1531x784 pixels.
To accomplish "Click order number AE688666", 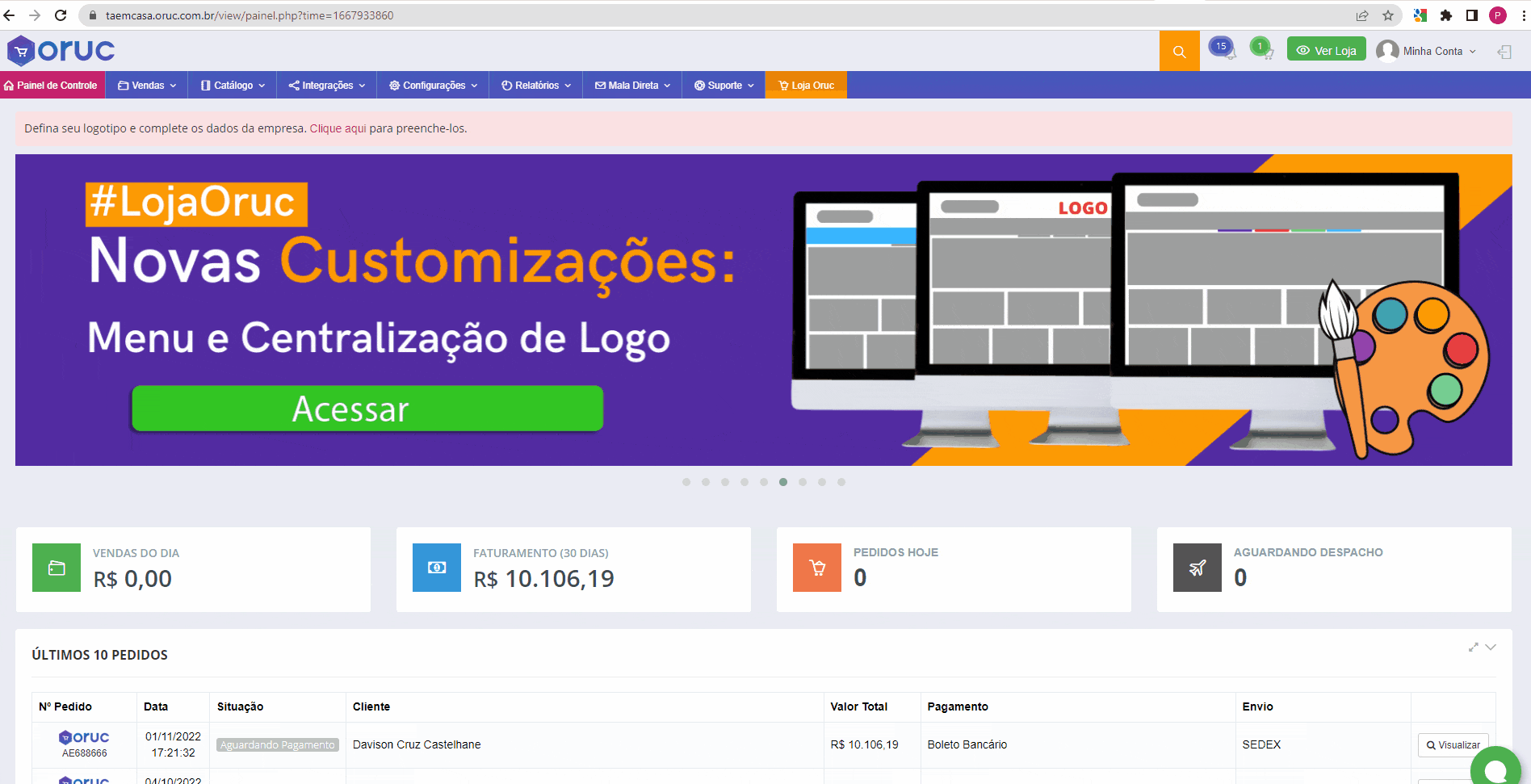I will 84,753.
